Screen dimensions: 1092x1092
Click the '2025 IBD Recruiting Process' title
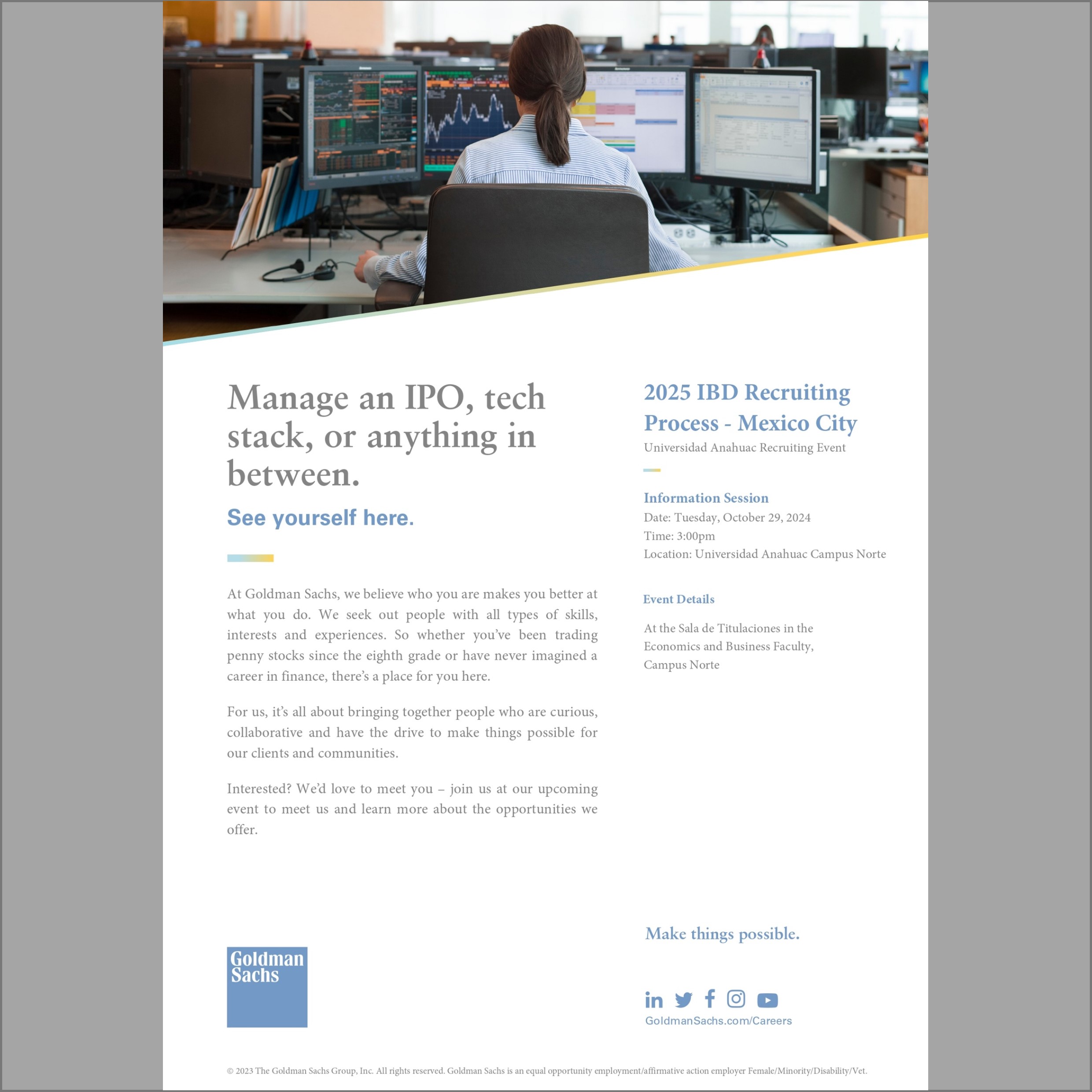[749, 408]
